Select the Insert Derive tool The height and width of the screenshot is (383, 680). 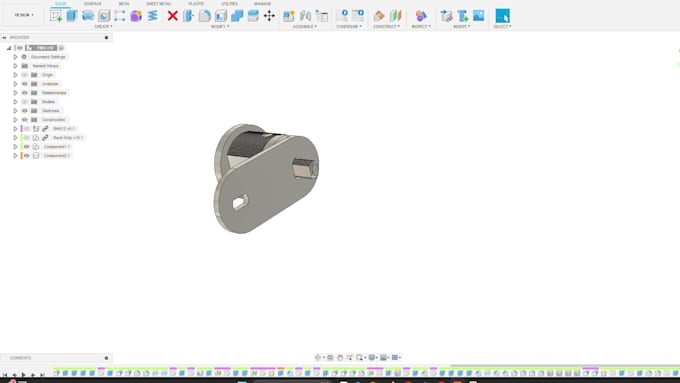[446, 16]
